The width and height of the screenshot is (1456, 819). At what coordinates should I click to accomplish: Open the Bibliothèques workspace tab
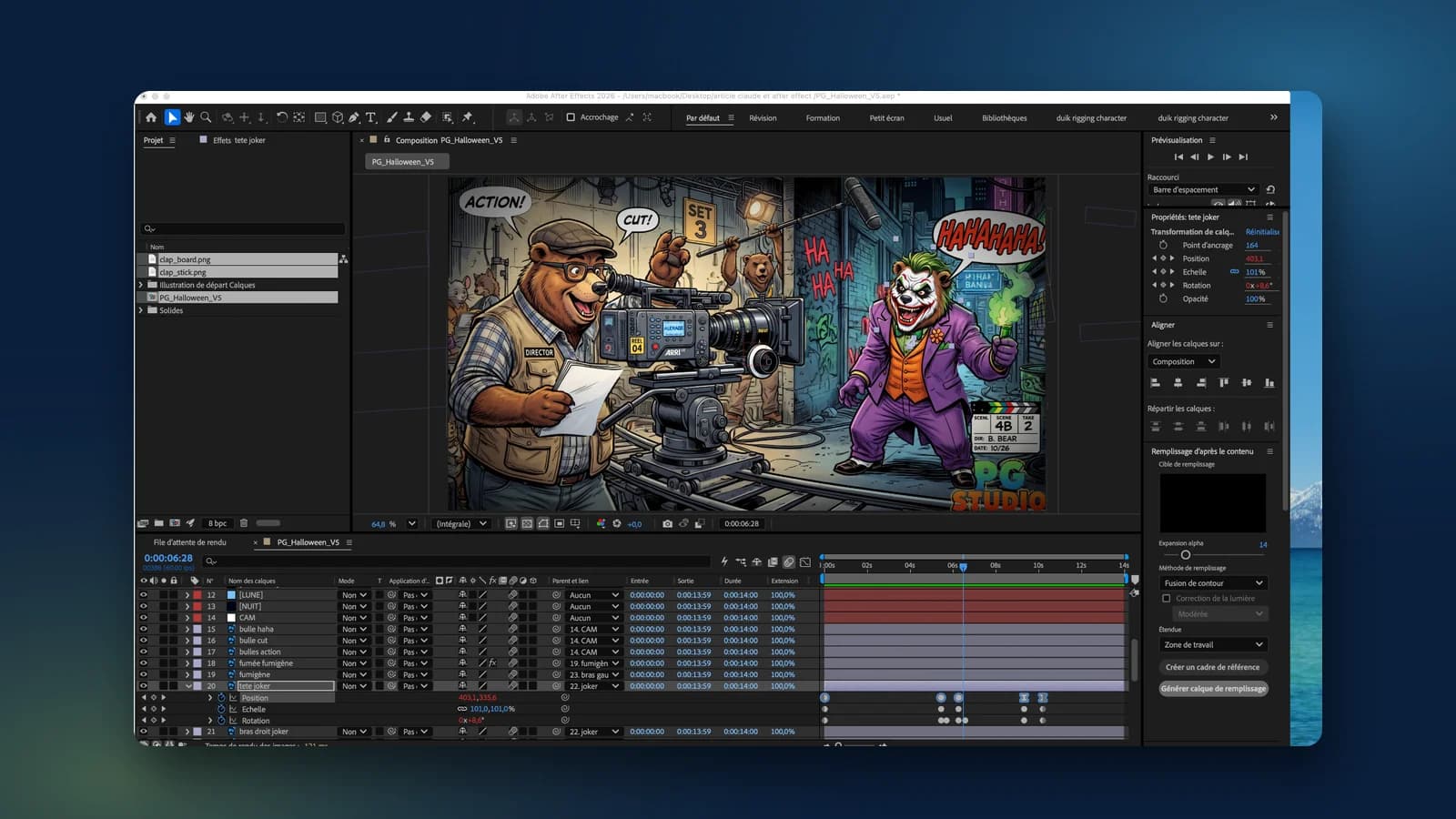coord(1005,118)
